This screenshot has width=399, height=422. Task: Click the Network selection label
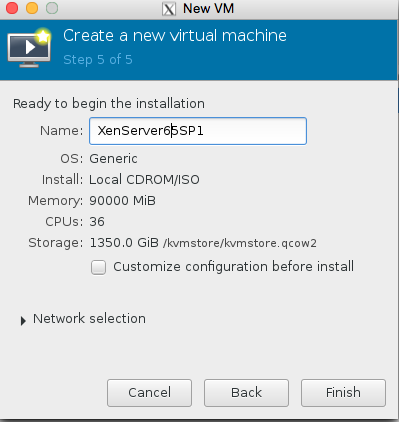(89, 319)
